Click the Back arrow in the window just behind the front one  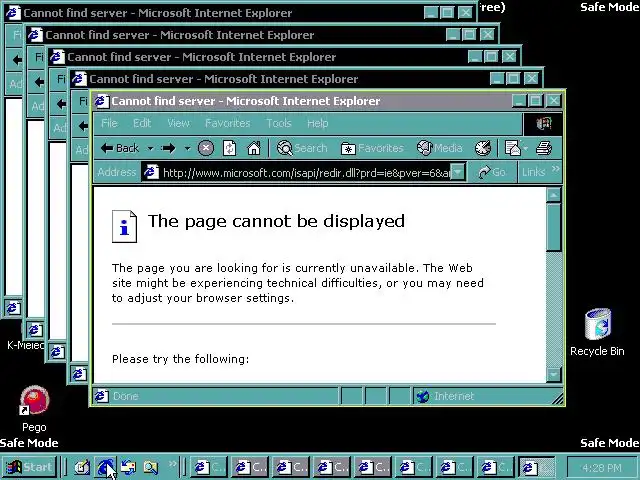tap(83, 126)
